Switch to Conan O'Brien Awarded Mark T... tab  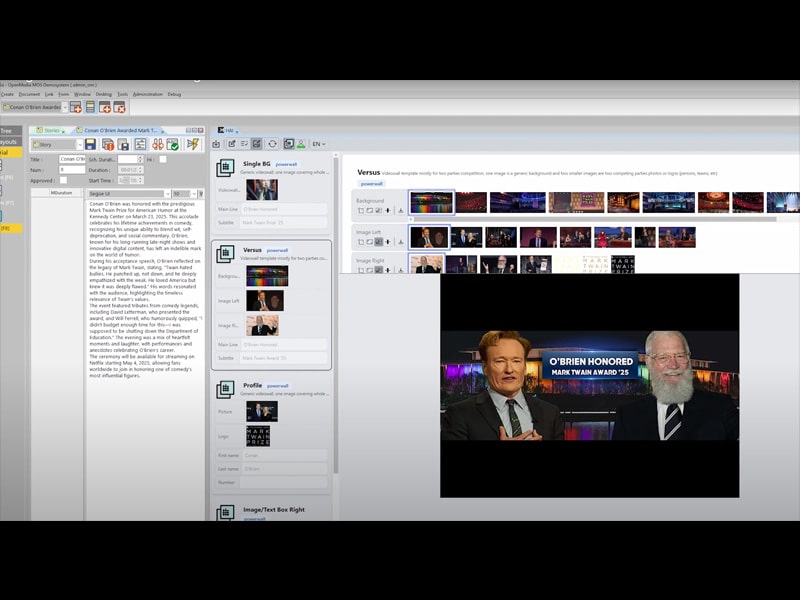pyautogui.click(x=120, y=130)
